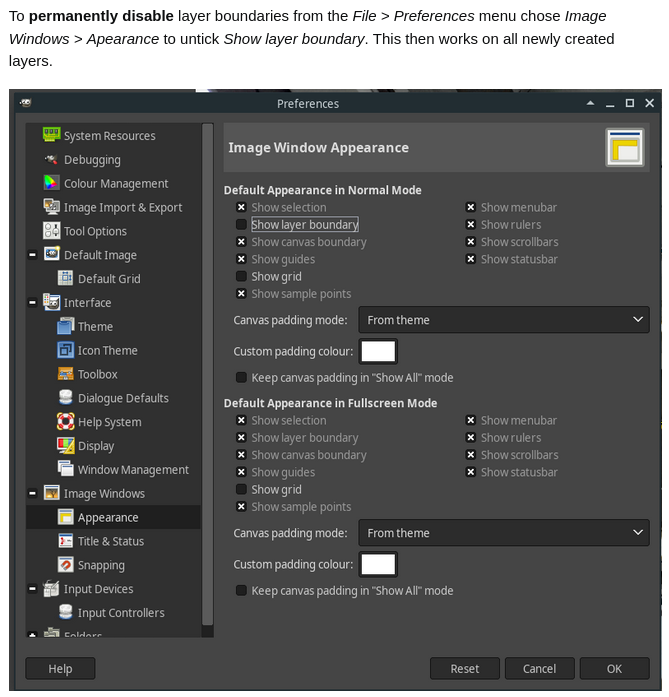Toggle Keep canvas padding in Fullscreen Mode
The image size is (669, 697).
coord(241,590)
